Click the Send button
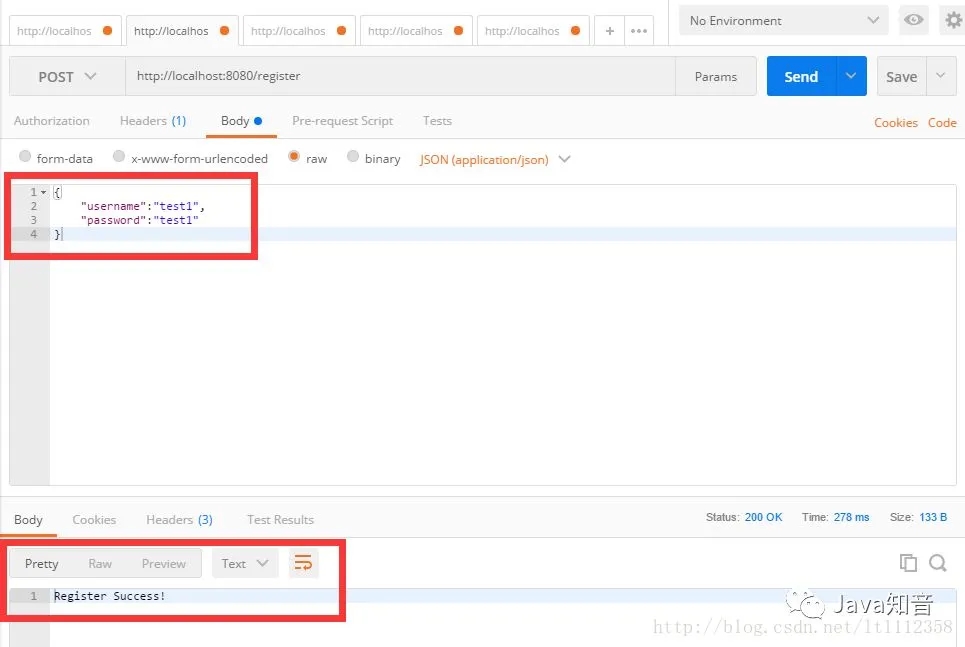The image size is (965, 647). coord(800,76)
